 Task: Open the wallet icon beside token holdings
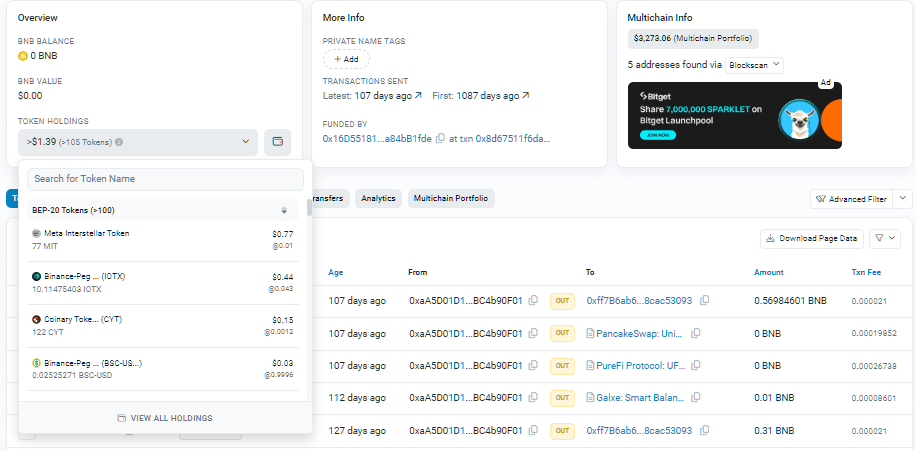pos(277,142)
